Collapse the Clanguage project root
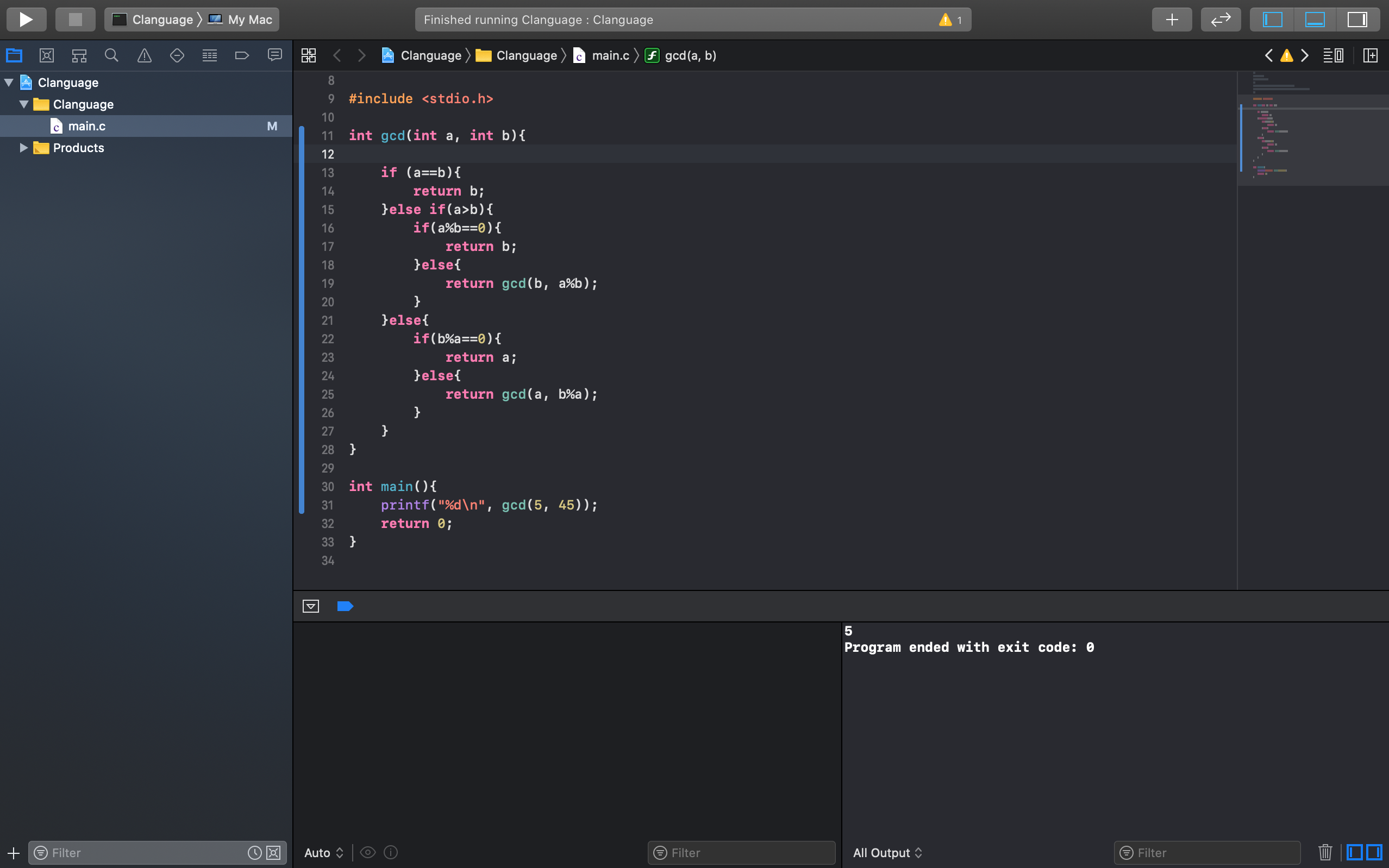1389x868 pixels. pyautogui.click(x=9, y=83)
